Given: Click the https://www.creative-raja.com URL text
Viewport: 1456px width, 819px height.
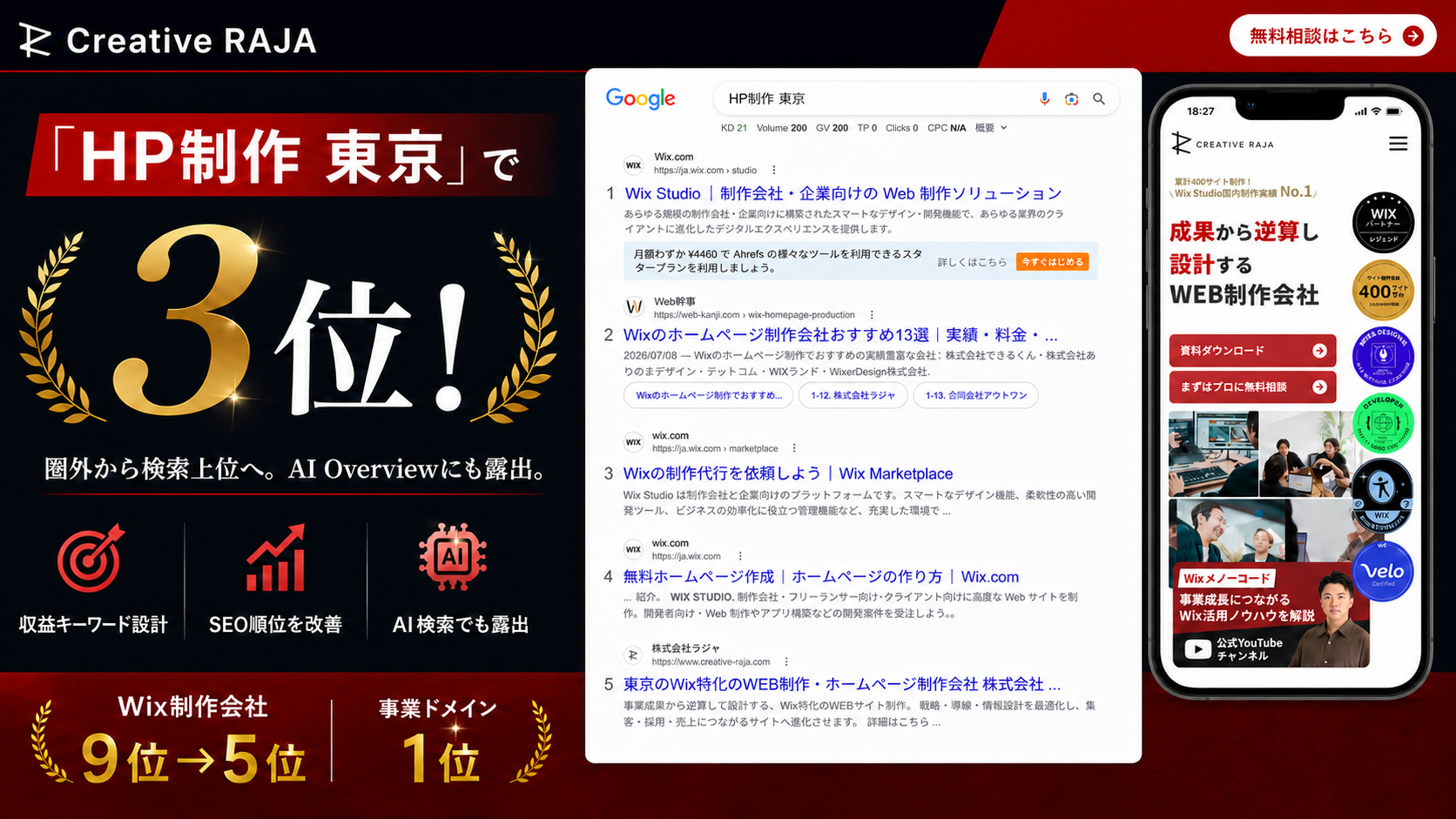Looking at the screenshot, I should [x=711, y=661].
